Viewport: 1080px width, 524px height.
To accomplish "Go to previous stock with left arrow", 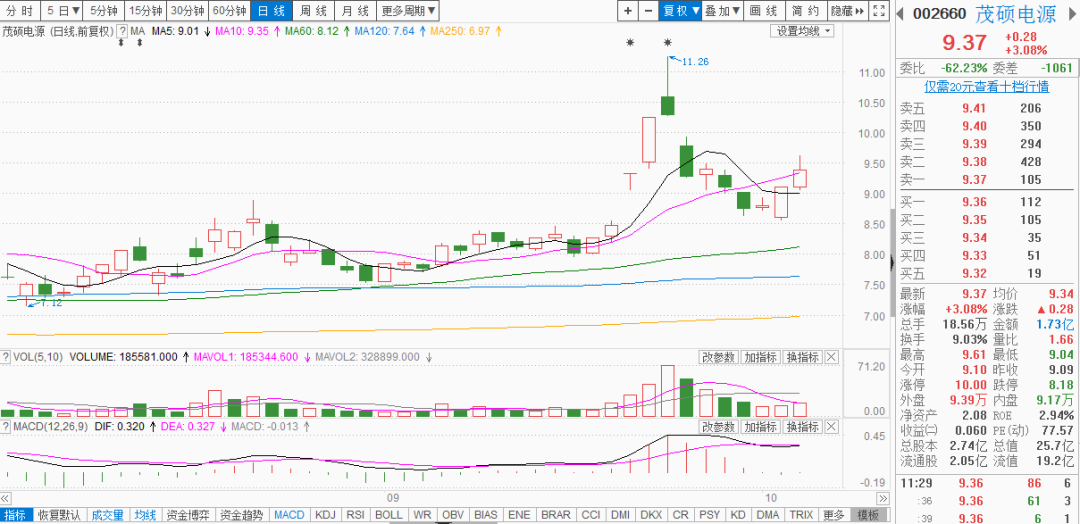I will [900, 14].
